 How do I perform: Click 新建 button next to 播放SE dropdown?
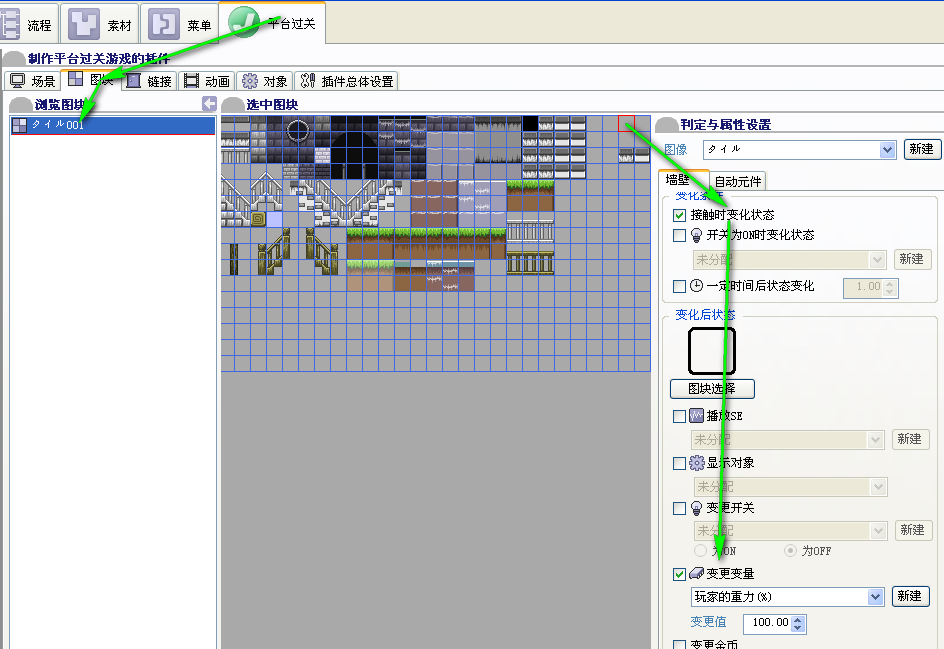[x=910, y=439]
